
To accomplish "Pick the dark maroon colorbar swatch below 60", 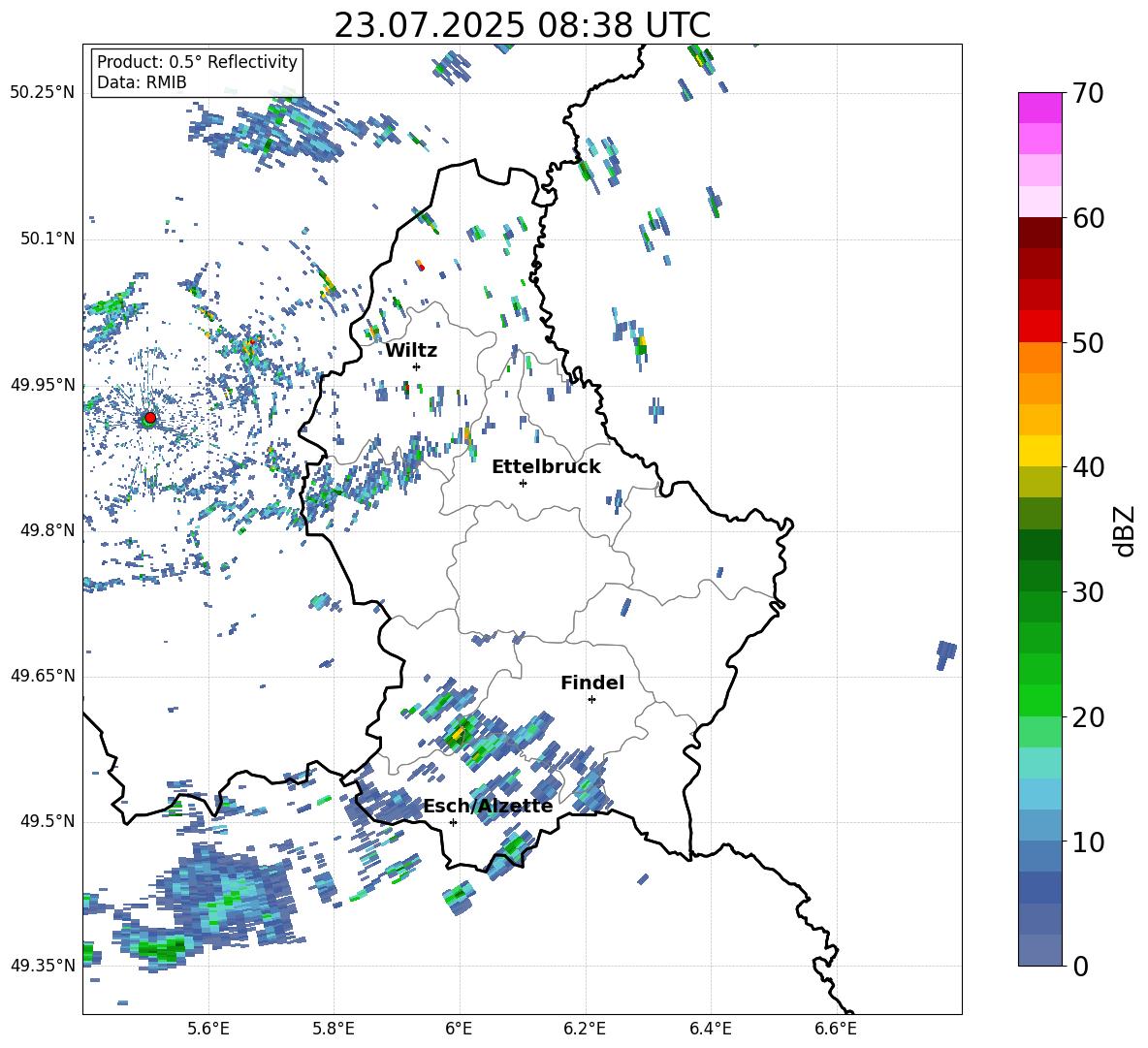I will [1039, 233].
